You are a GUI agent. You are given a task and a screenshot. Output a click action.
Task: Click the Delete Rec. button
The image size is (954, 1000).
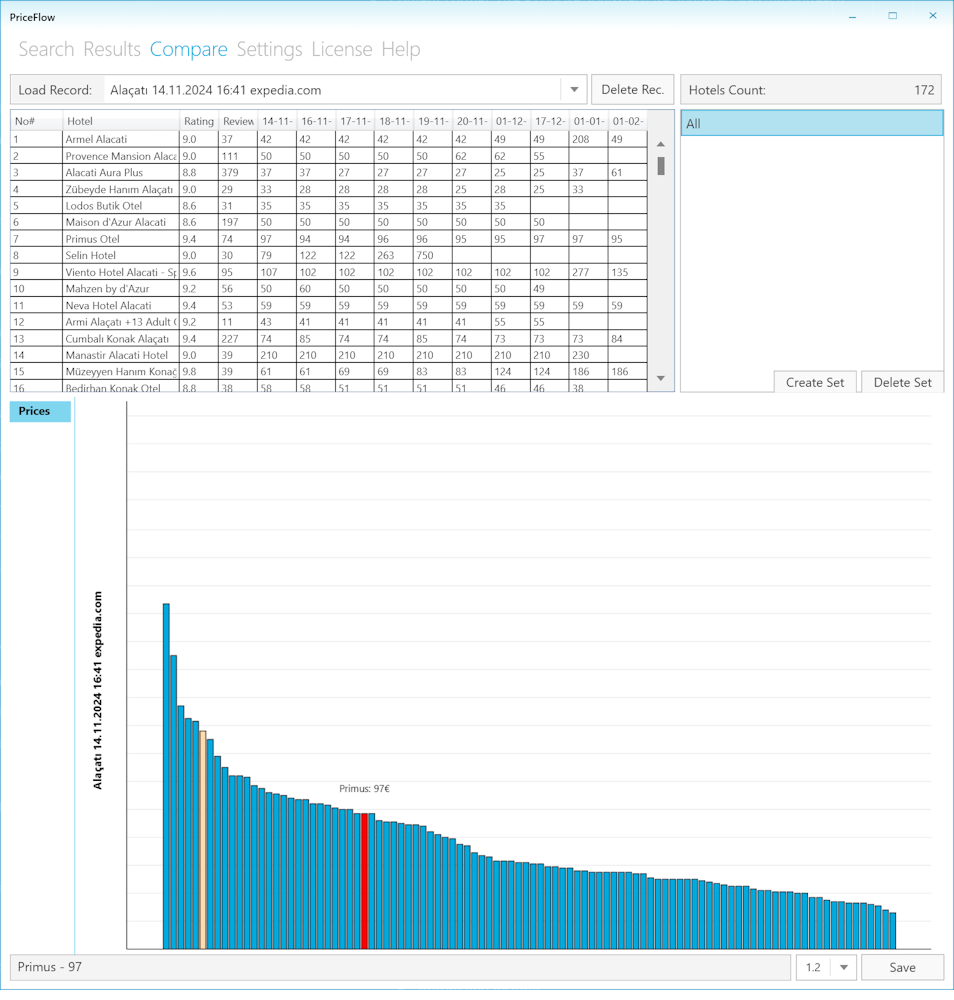(x=633, y=90)
